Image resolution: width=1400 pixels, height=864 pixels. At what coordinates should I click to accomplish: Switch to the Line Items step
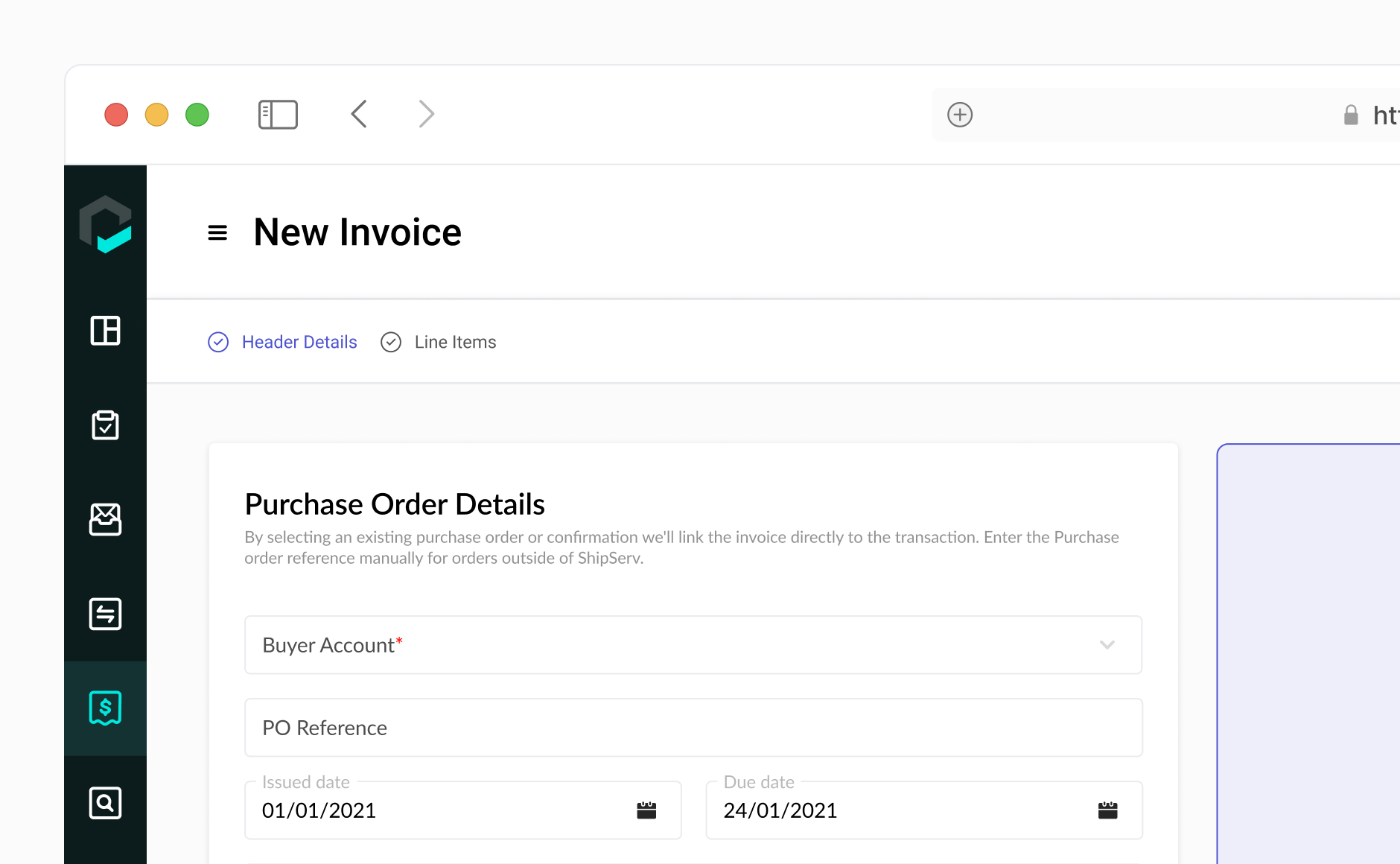click(x=455, y=342)
